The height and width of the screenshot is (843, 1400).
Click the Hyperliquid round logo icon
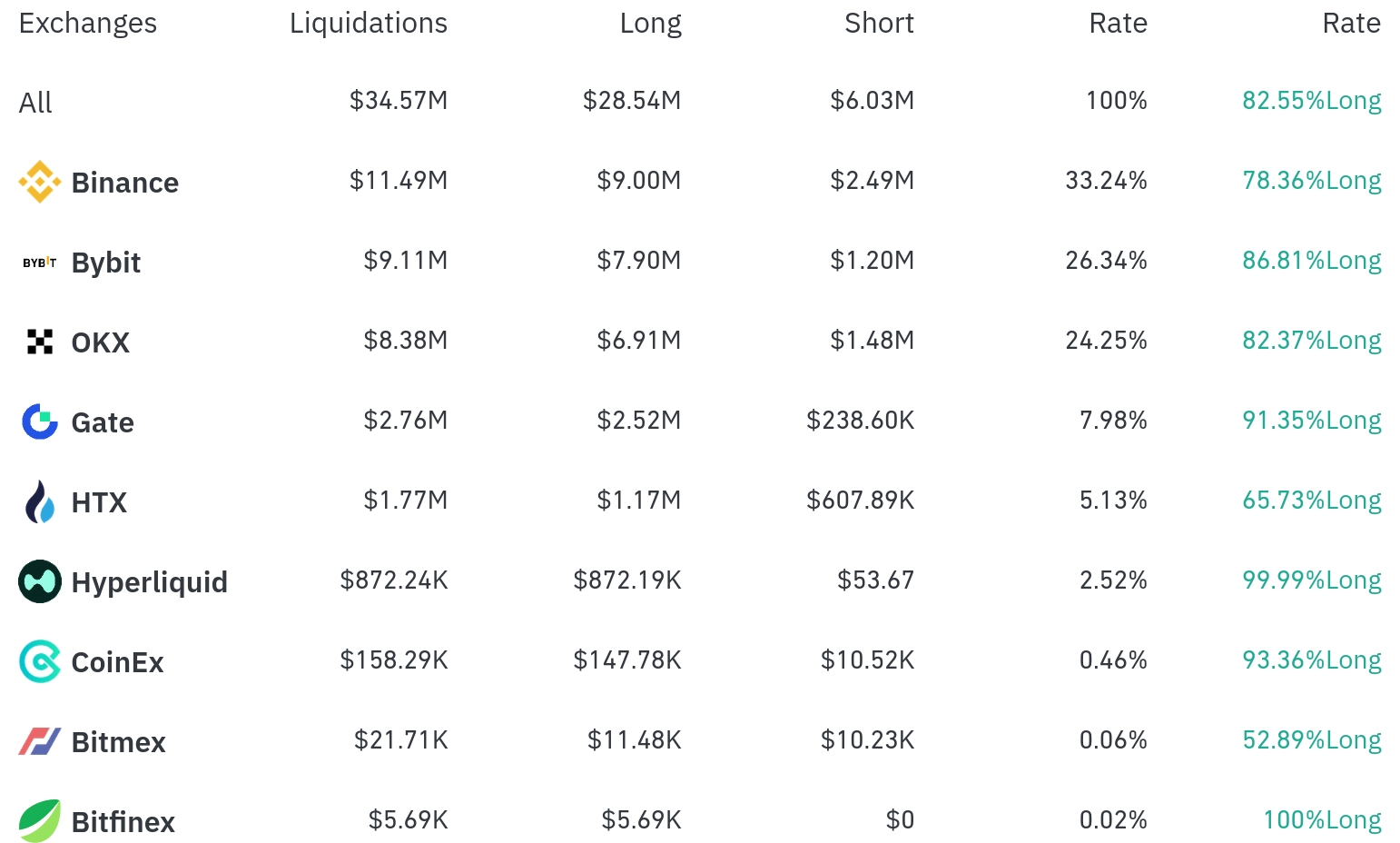40,581
